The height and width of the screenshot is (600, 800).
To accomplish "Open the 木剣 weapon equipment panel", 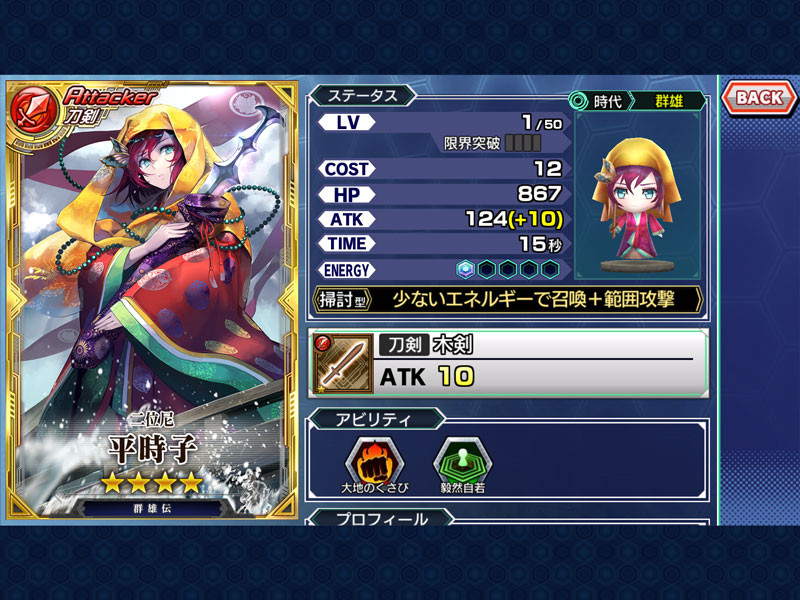I will (508, 364).
